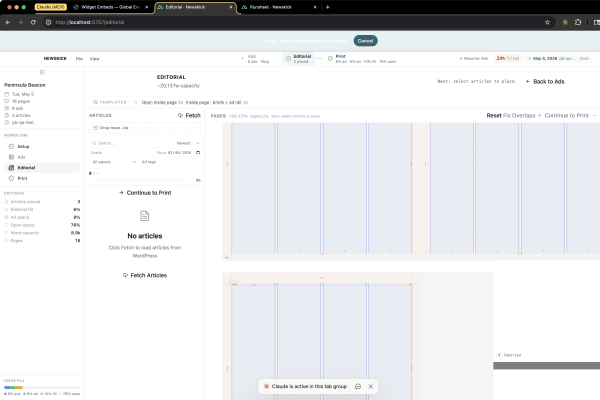The width and height of the screenshot is (600, 400).
Task: Click the chat icon in Claude active popup
Action: (358, 386)
